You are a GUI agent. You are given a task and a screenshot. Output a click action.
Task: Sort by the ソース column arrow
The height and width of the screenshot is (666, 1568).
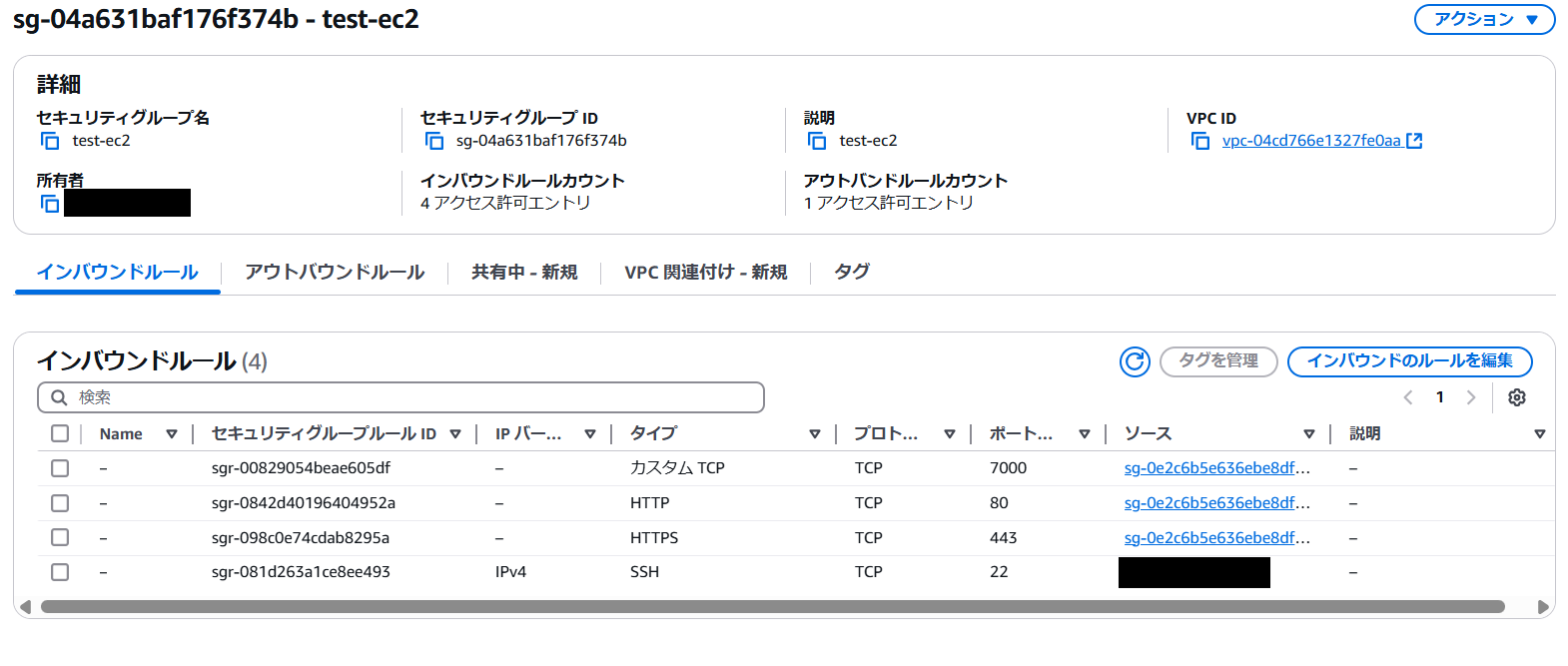[x=1309, y=434]
